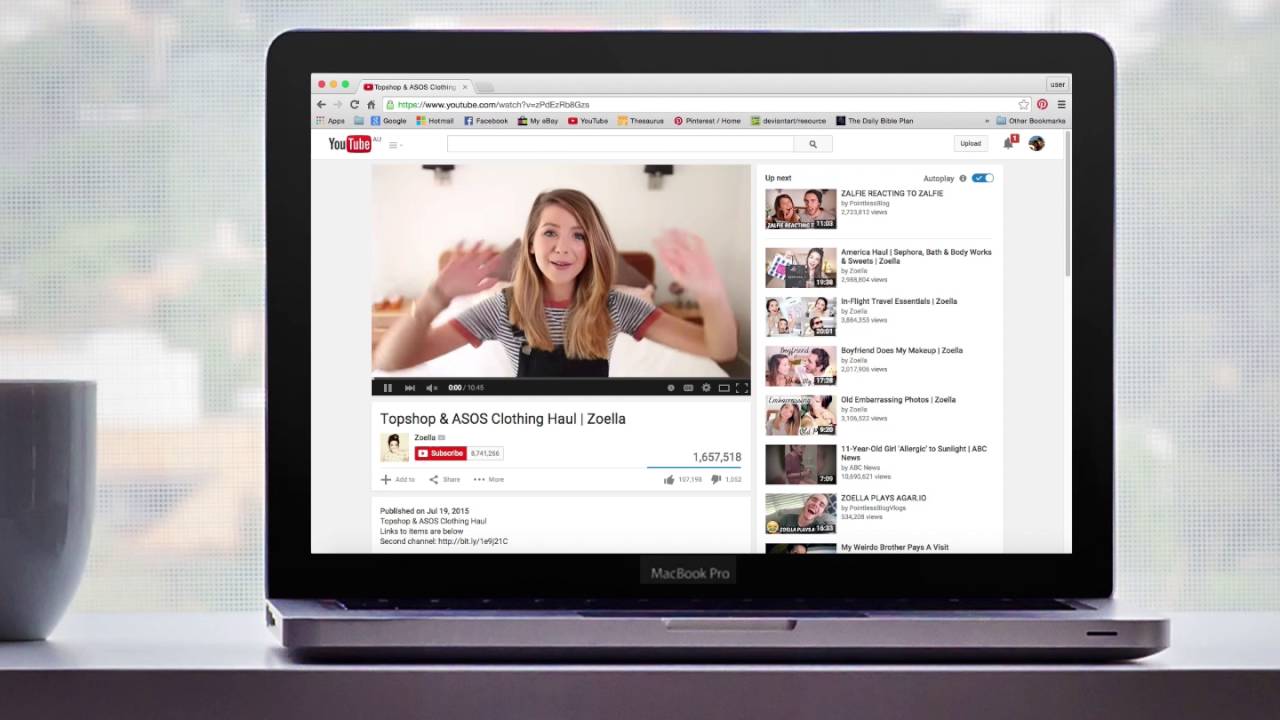Bookmark this page with the star icon
This screenshot has height=720, width=1280.
[x=1023, y=104]
